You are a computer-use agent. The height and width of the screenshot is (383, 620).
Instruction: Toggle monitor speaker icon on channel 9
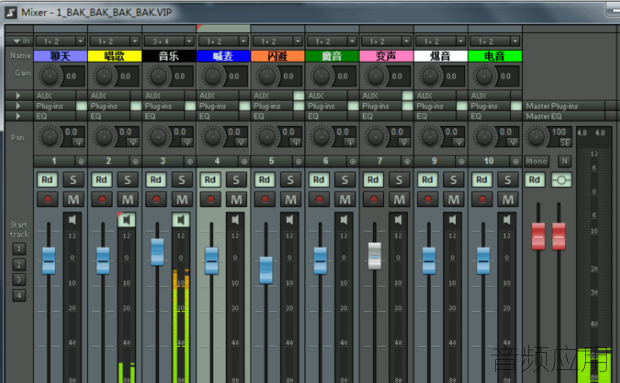coord(452,220)
